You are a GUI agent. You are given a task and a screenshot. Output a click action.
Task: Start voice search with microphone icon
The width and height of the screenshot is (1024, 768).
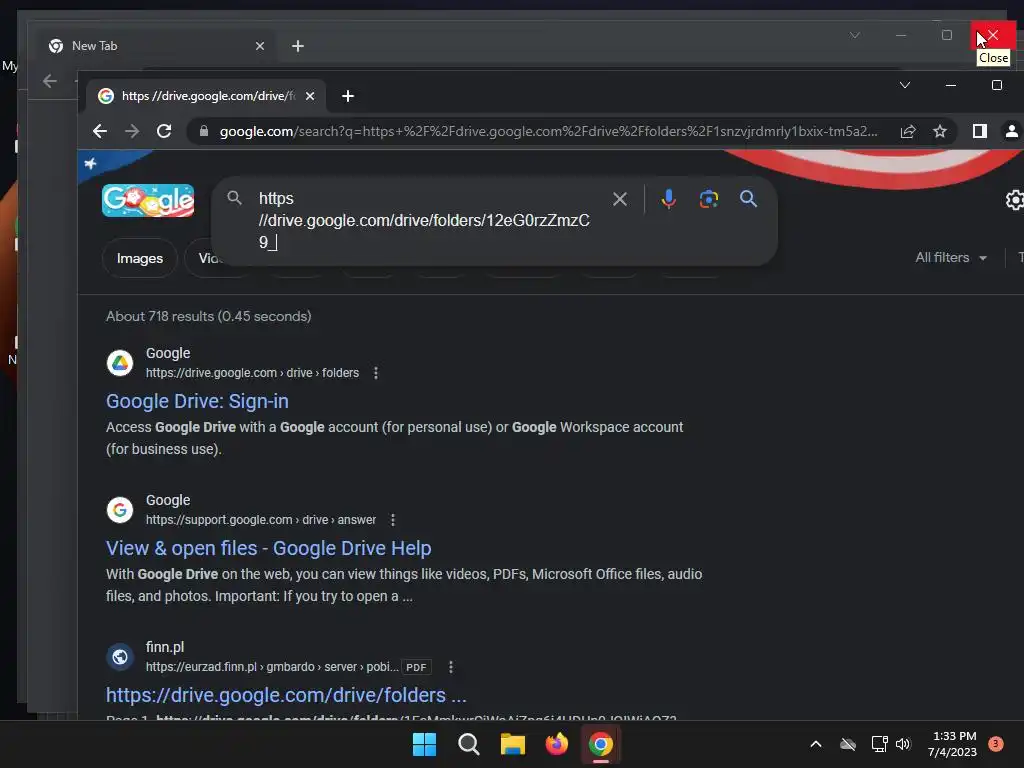point(668,199)
